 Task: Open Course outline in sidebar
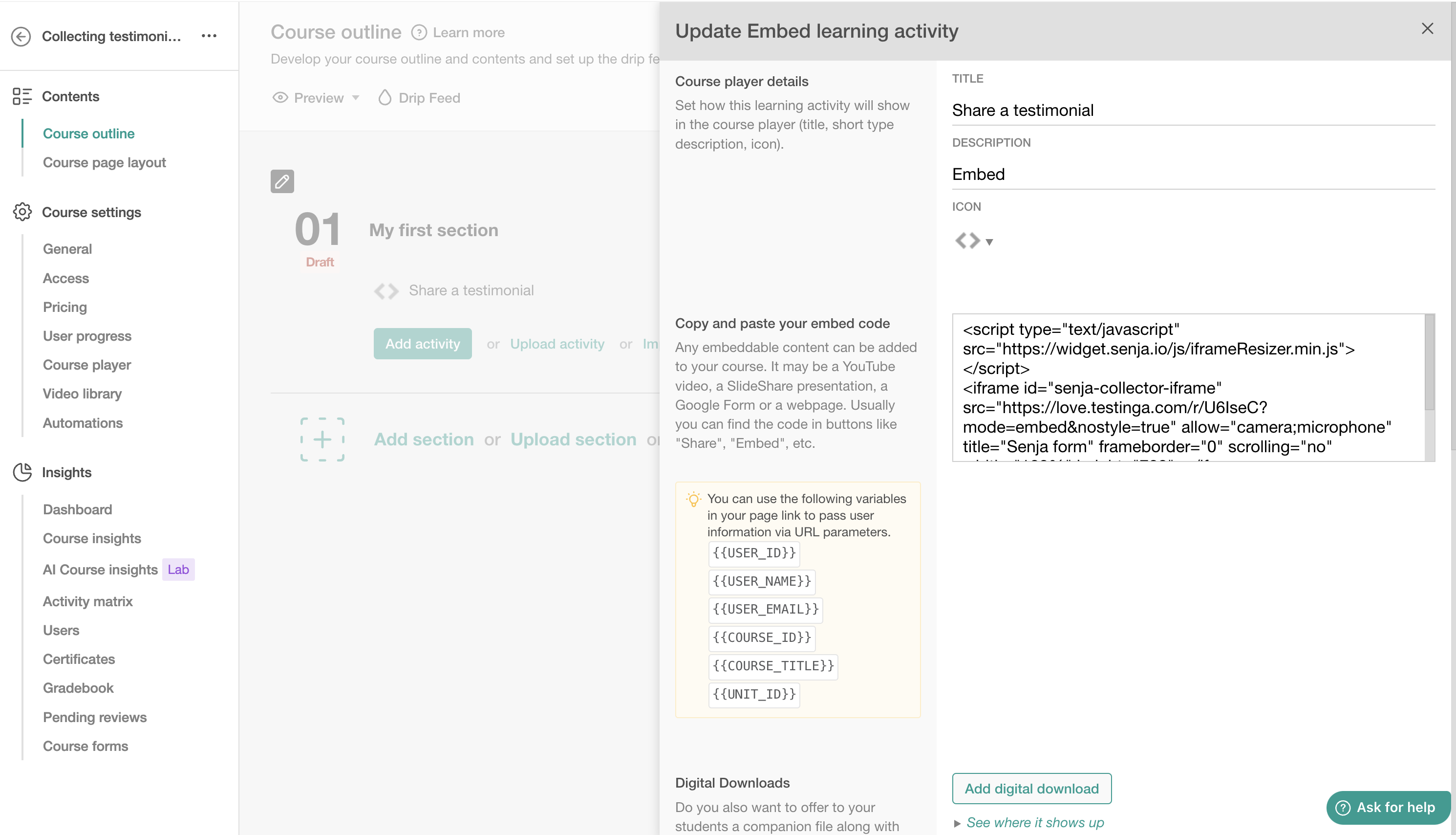(x=89, y=133)
